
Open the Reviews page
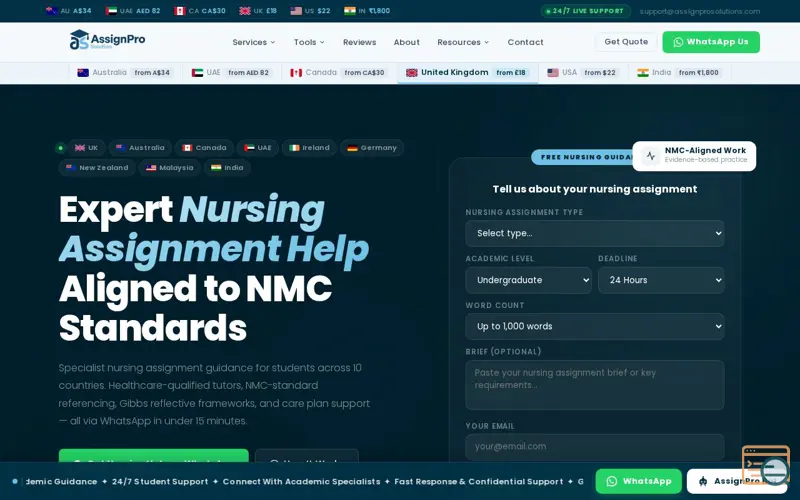tap(359, 42)
